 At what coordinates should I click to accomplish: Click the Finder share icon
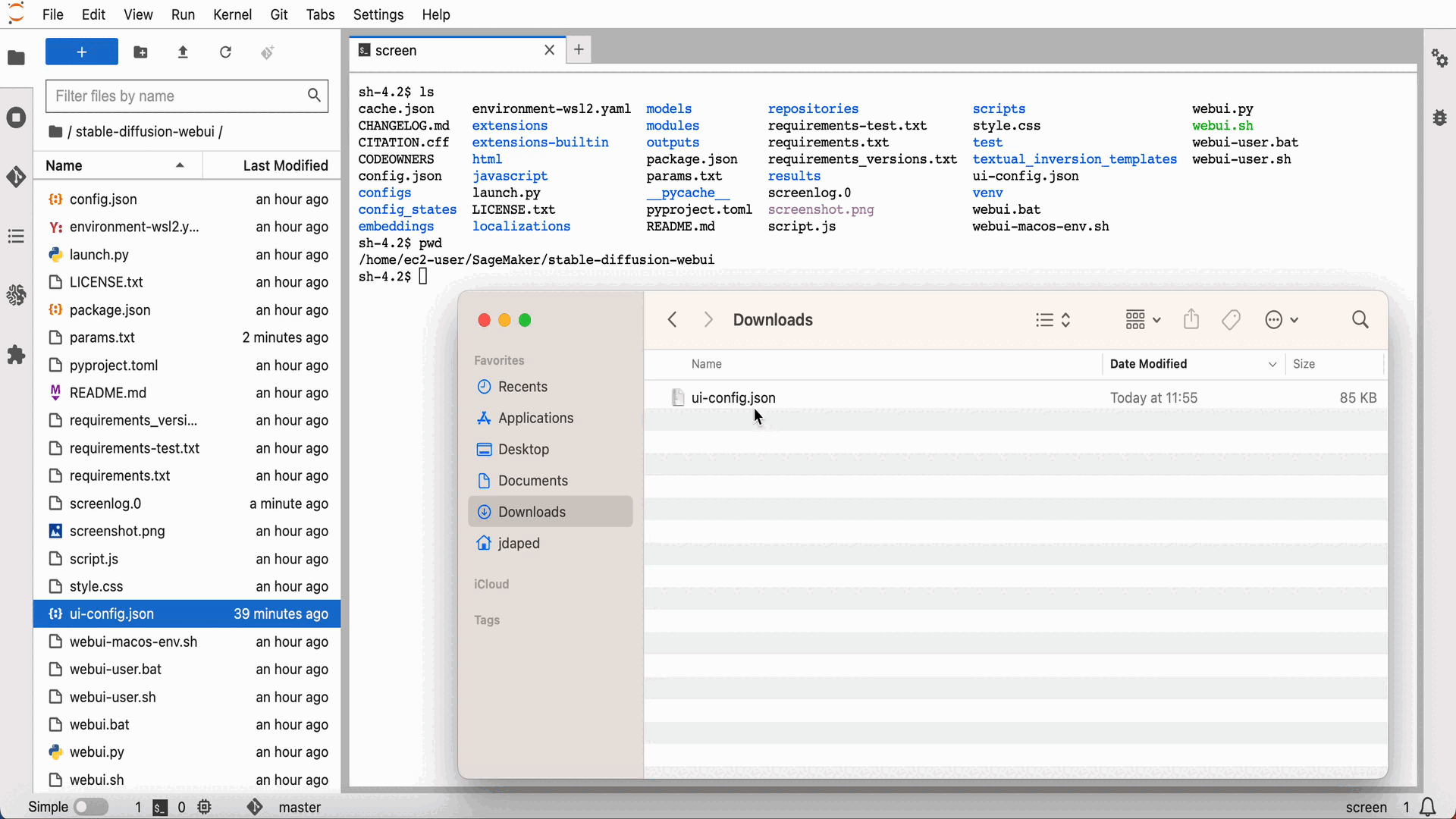tap(1191, 319)
